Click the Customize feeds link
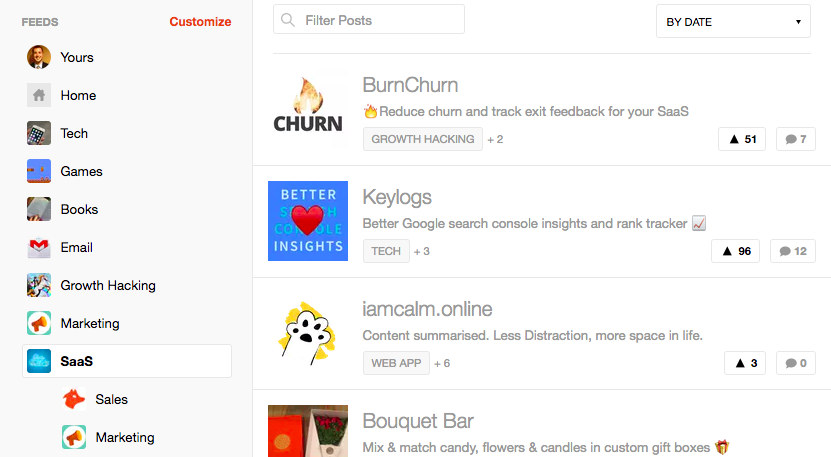This screenshot has width=831, height=457. [200, 22]
